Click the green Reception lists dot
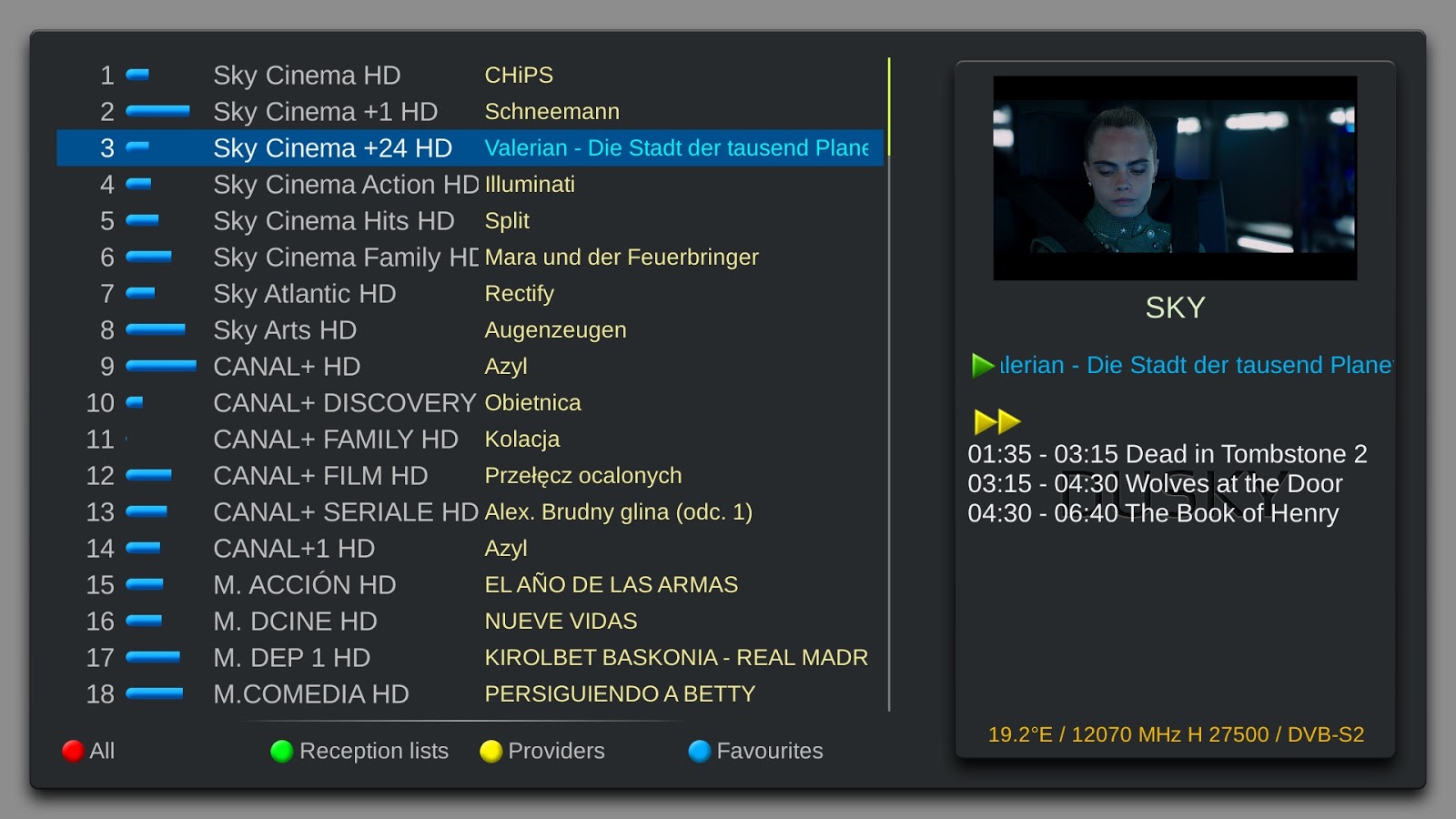 tap(282, 751)
